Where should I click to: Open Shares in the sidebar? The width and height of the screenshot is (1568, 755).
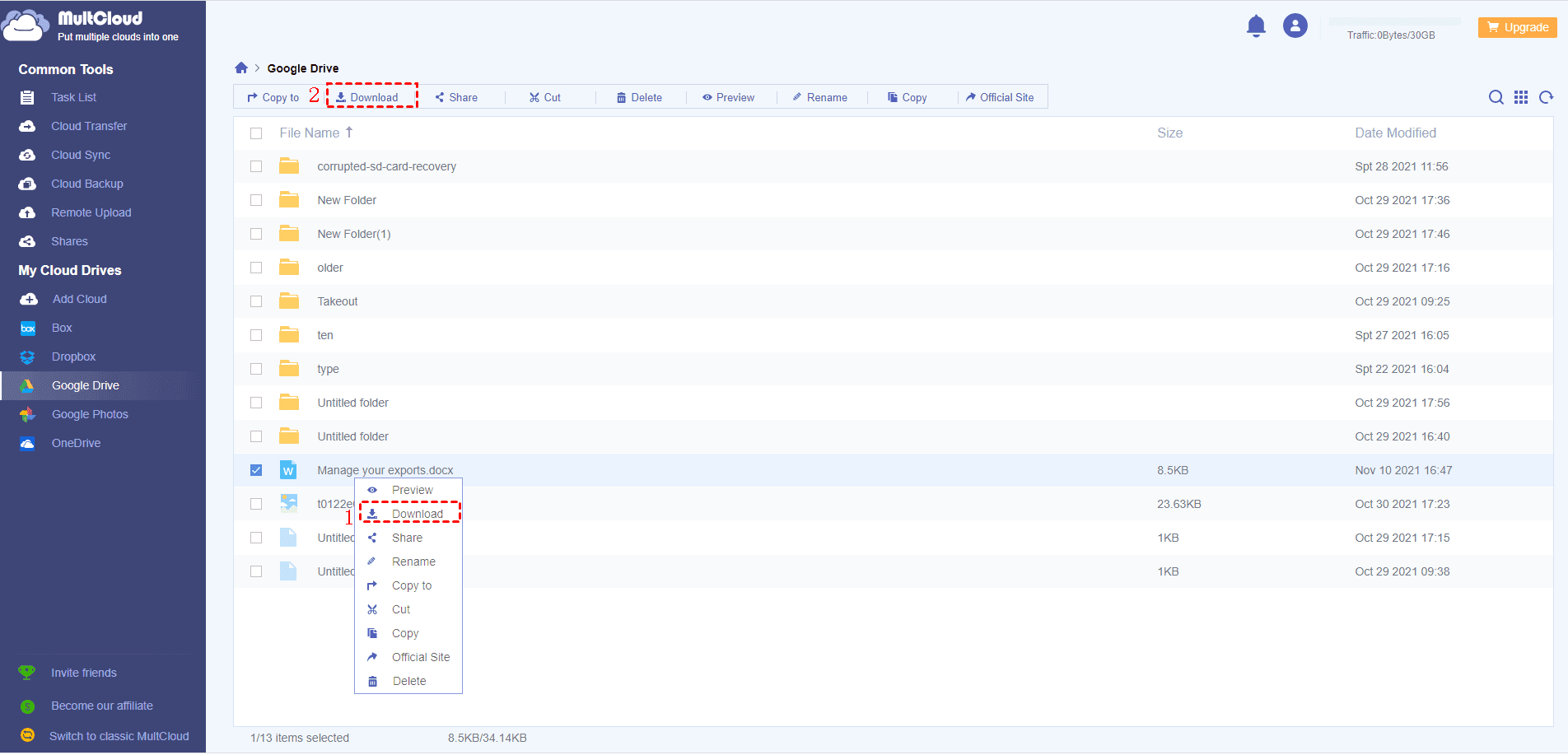(69, 241)
